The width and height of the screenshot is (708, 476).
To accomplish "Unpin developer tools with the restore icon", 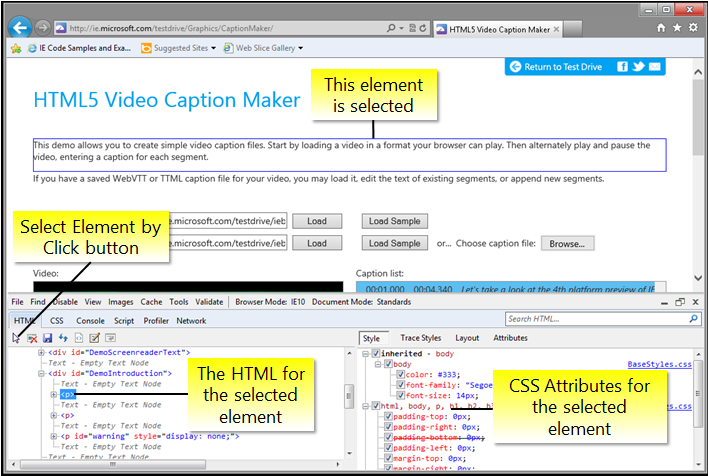I will 680,302.
